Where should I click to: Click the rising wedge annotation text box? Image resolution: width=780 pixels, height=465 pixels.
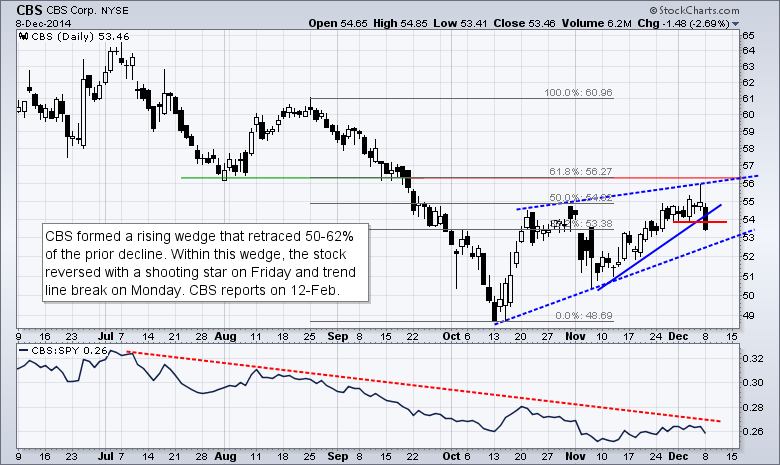(x=205, y=263)
